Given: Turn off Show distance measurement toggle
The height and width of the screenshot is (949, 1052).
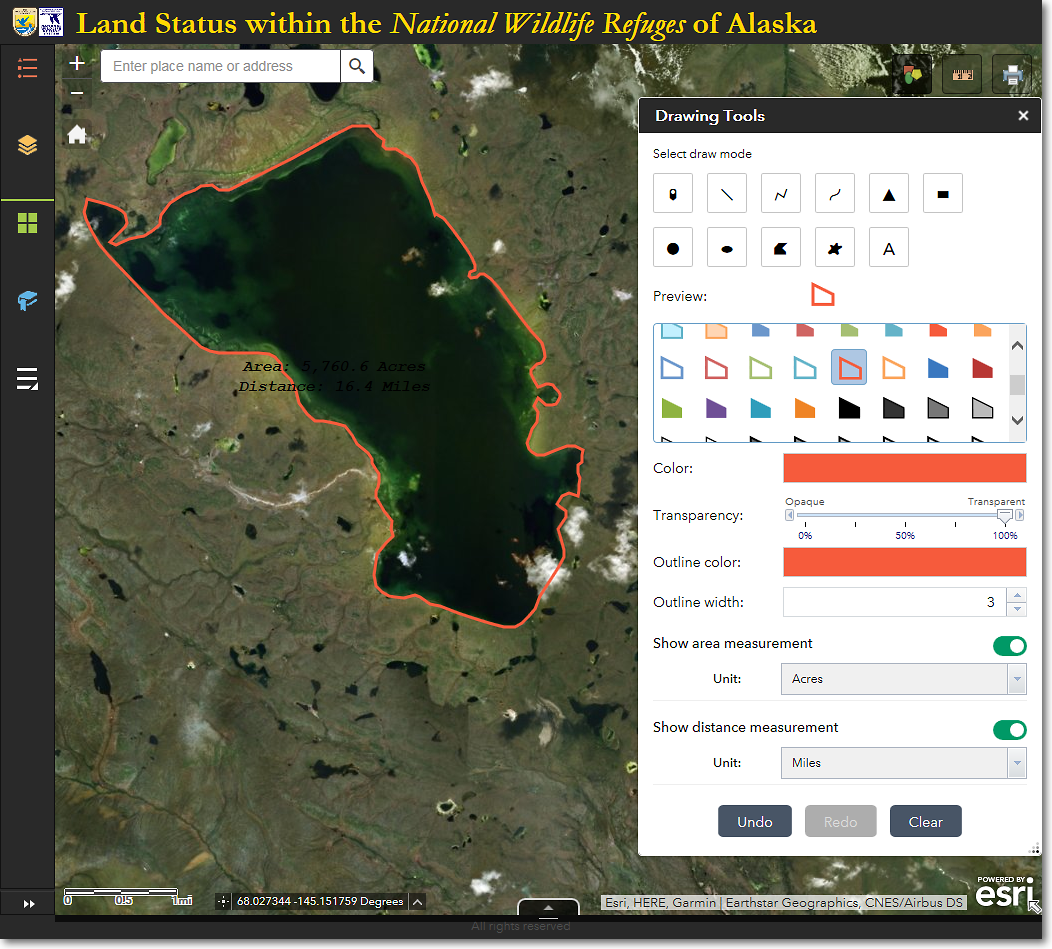Looking at the screenshot, I should (1009, 729).
